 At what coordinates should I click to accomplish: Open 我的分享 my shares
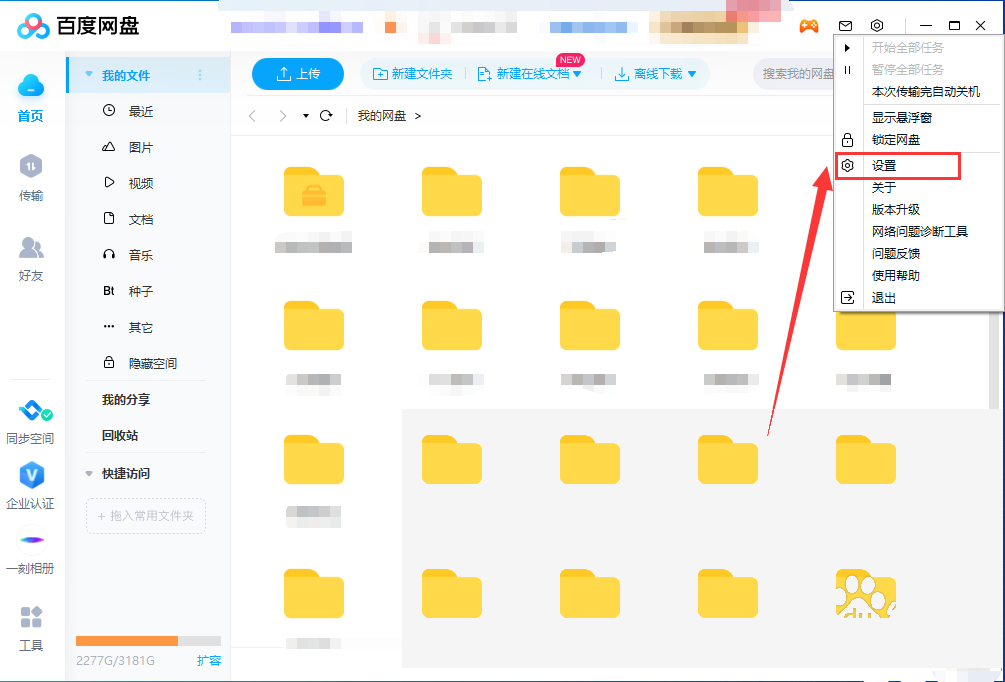point(126,399)
